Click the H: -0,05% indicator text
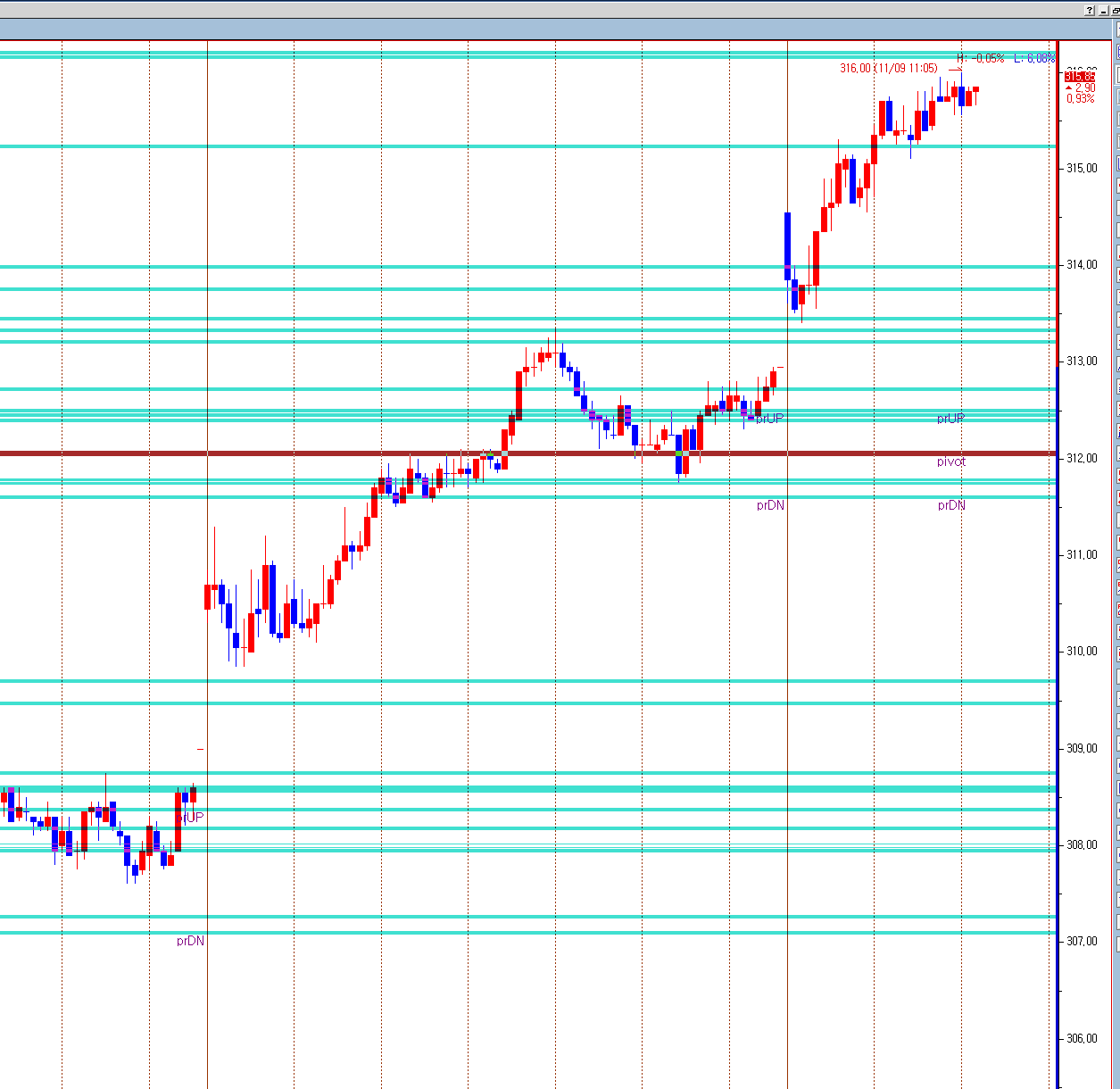Viewport: 1120px width, 1089px height. point(980,58)
